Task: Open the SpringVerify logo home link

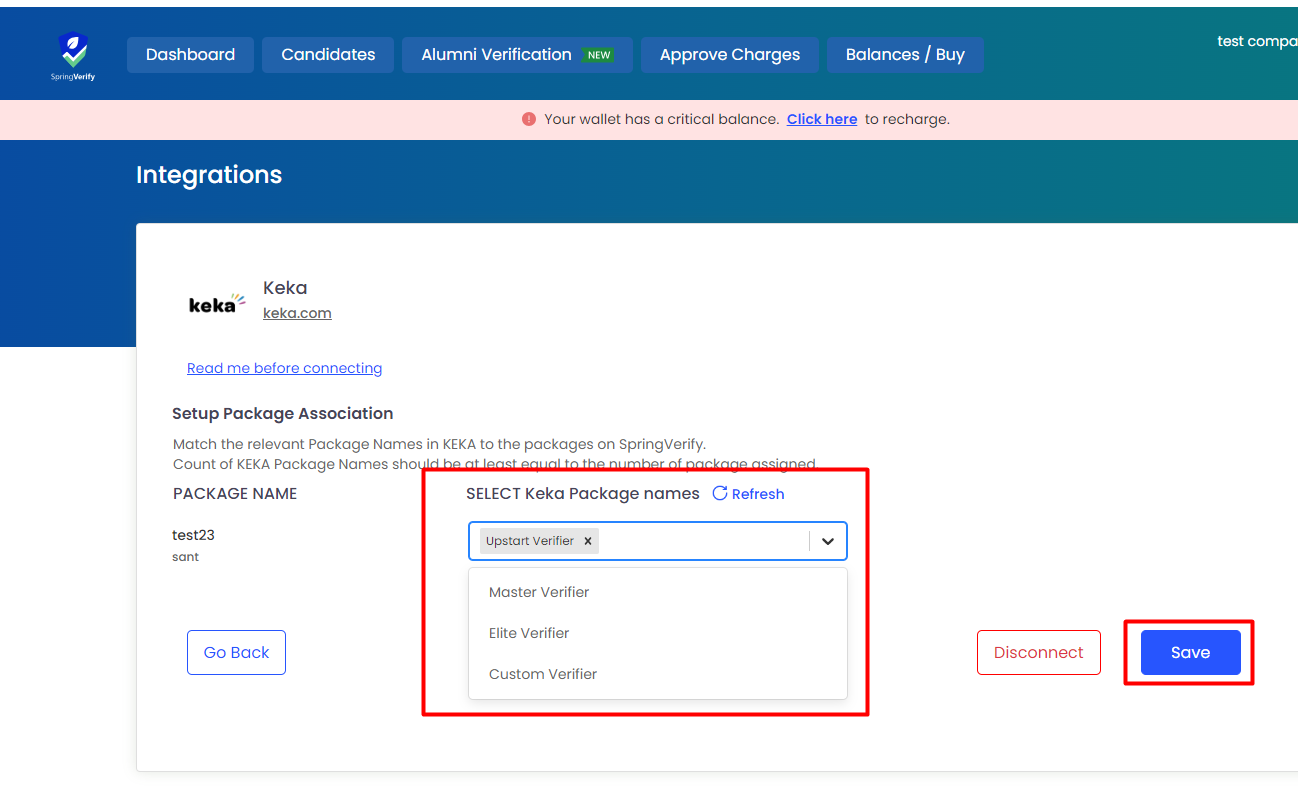Action: tap(73, 56)
